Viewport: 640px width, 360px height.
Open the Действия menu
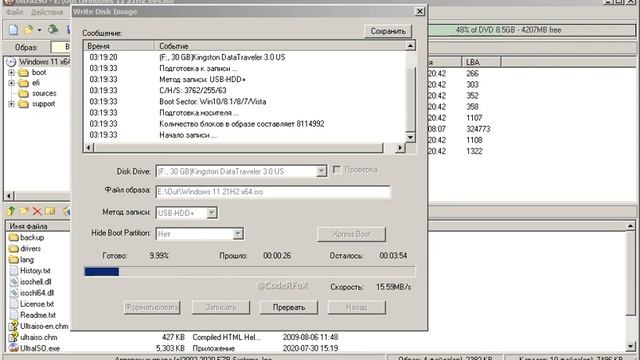47,12
